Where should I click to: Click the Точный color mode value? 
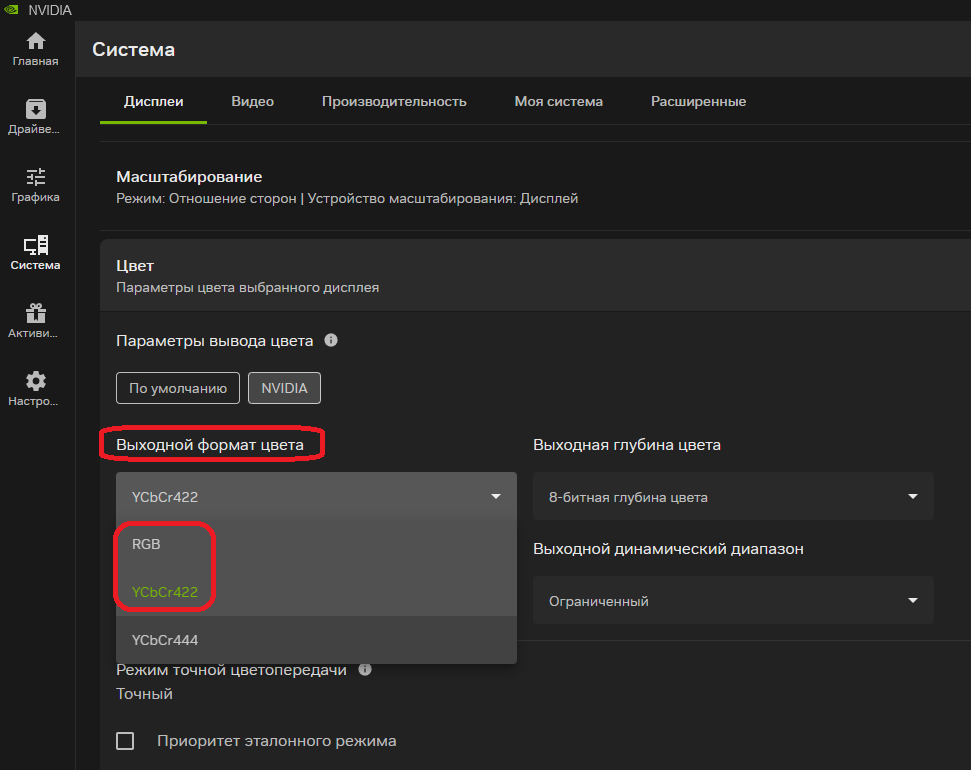144,694
